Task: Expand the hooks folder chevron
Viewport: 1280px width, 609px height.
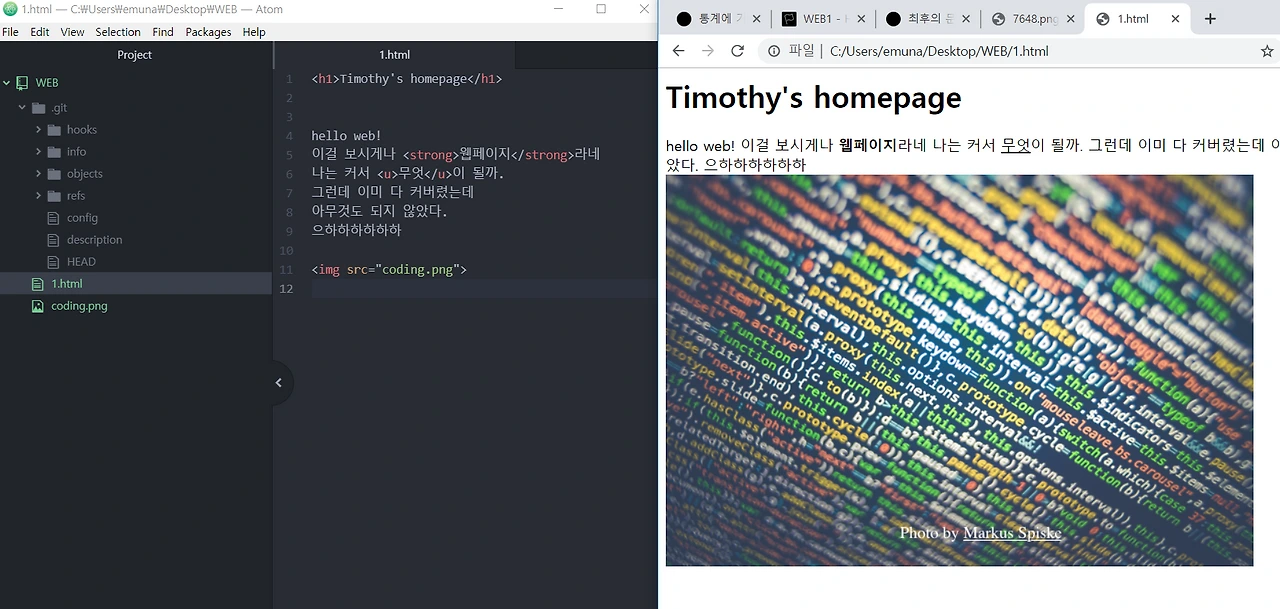Action: click(38, 129)
